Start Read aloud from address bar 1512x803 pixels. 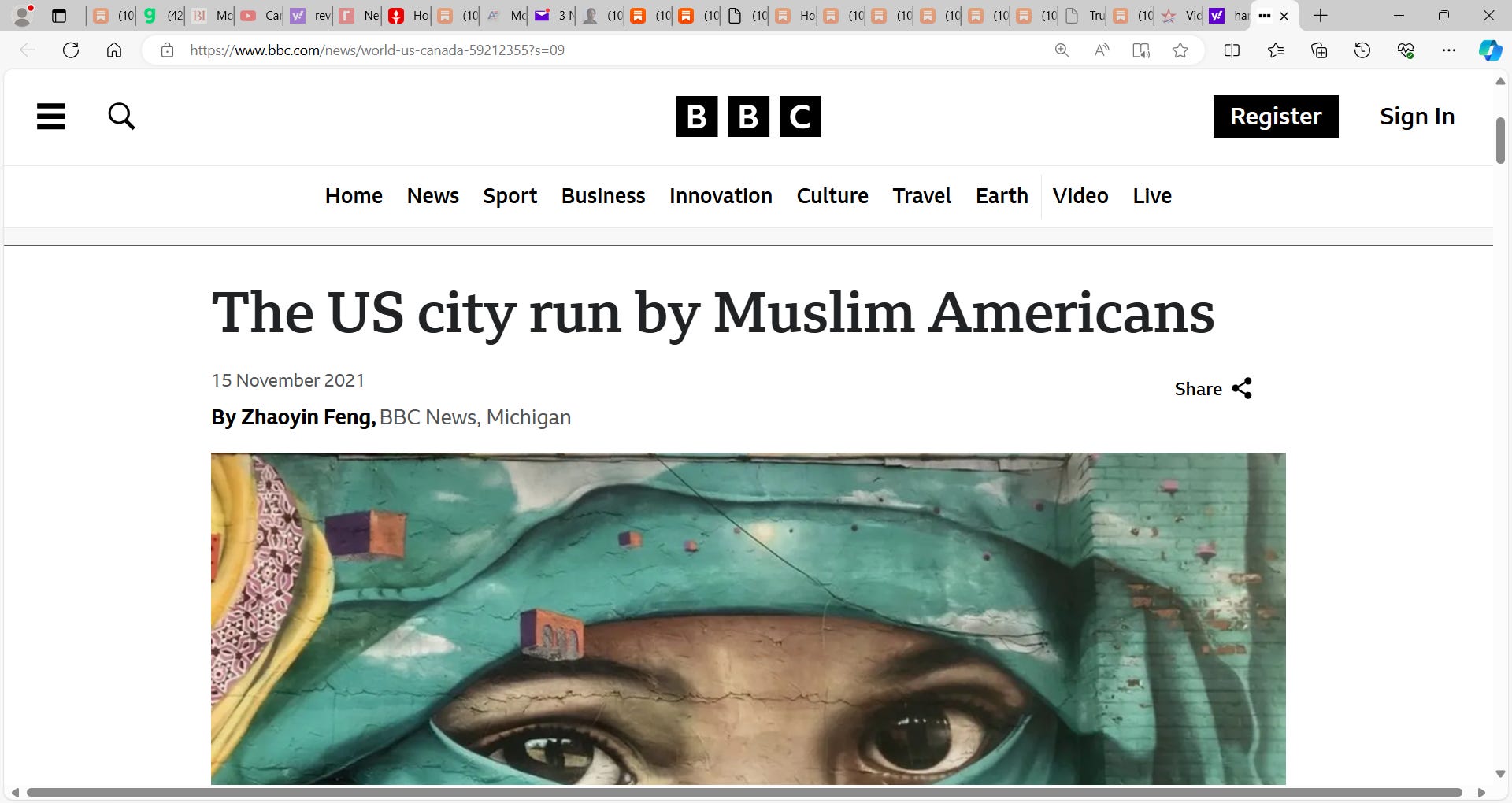pos(1102,50)
